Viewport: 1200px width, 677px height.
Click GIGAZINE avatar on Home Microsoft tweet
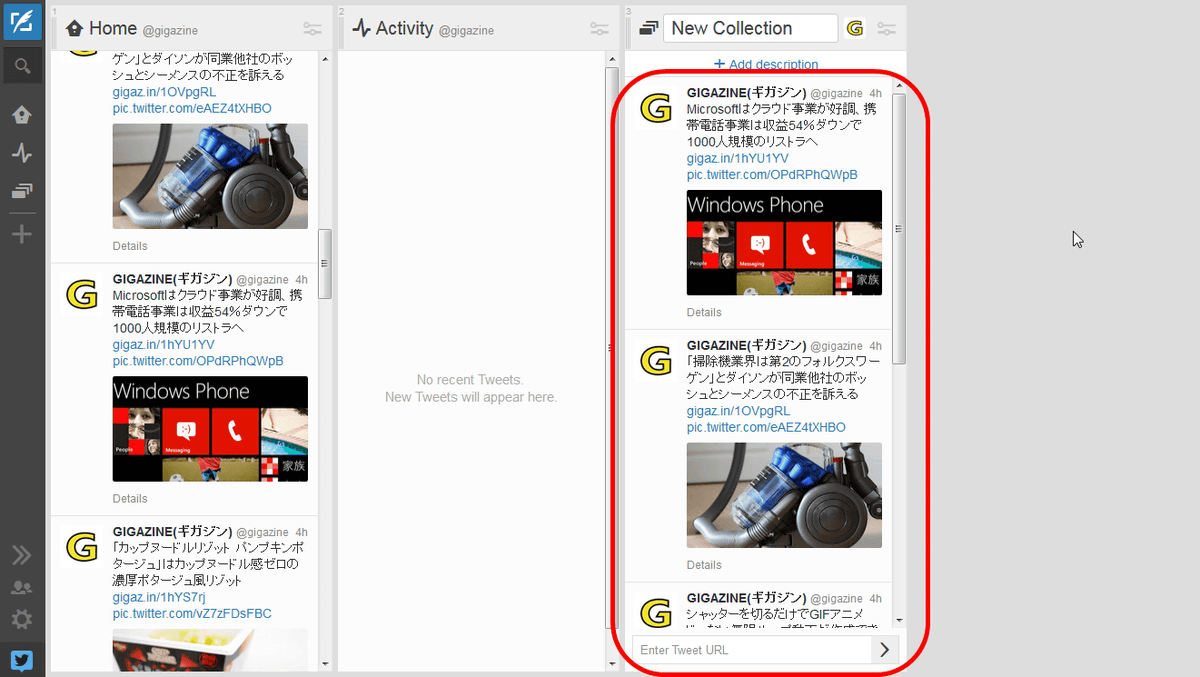[81, 294]
